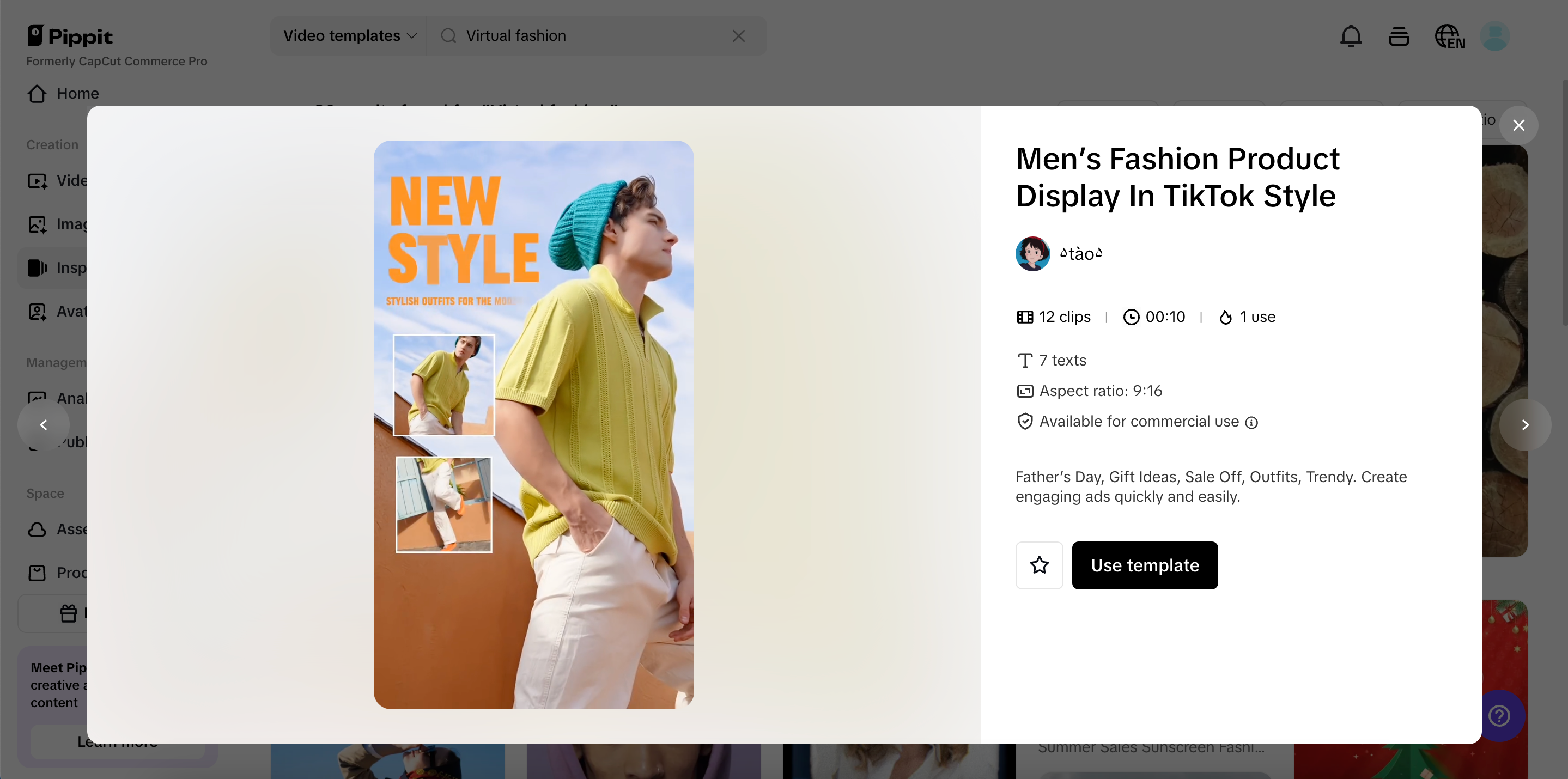
Task: Change language via the globe EN icon
Action: 1450,36
